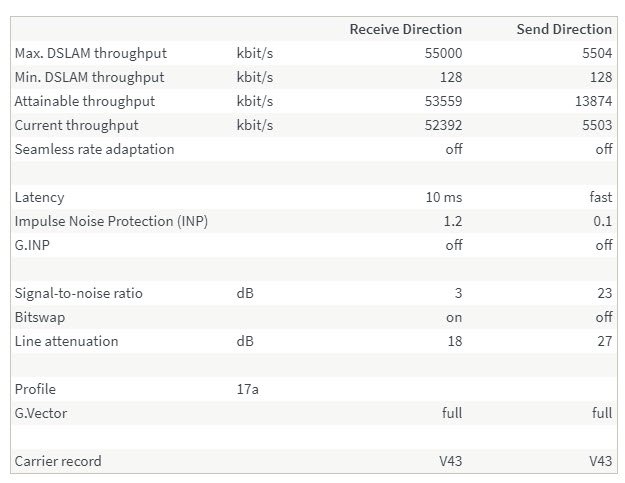Viewport: 625px width, 483px height.
Task: Click the Bitswap receive value on
Action: [x=454, y=318]
